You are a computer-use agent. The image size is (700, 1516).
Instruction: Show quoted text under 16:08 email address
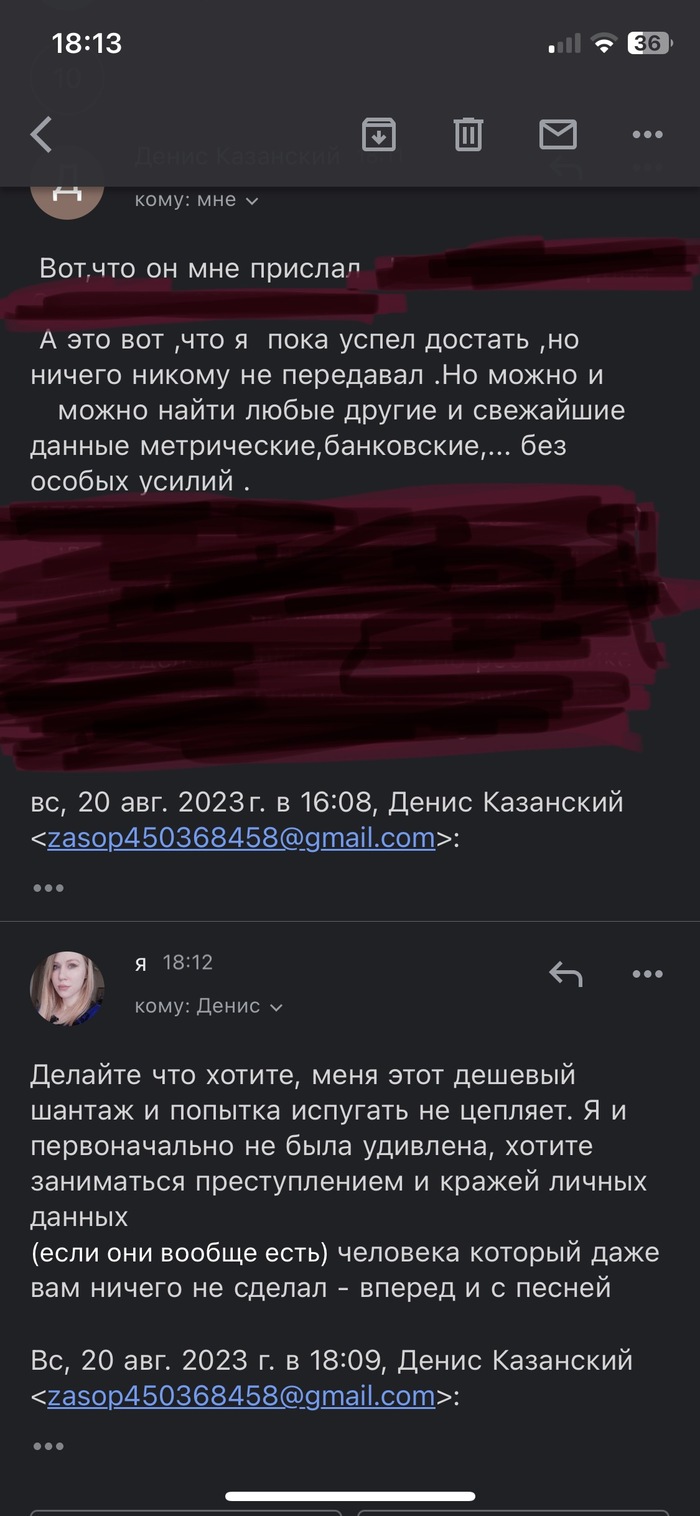point(48,887)
